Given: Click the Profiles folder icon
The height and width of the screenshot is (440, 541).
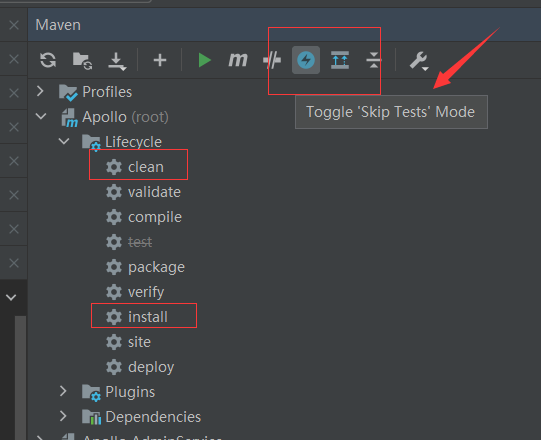Looking at the screenshot, I should click(x=68, y=92).
